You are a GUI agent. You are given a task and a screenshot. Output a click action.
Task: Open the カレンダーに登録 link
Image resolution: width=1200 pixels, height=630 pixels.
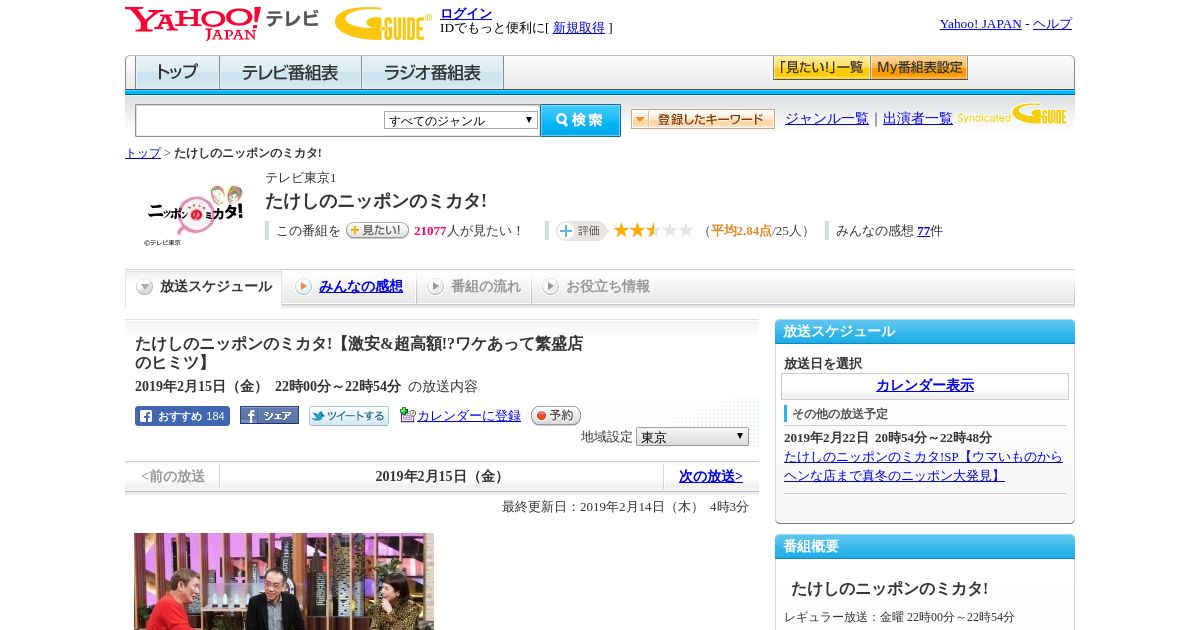pos(469,416)
